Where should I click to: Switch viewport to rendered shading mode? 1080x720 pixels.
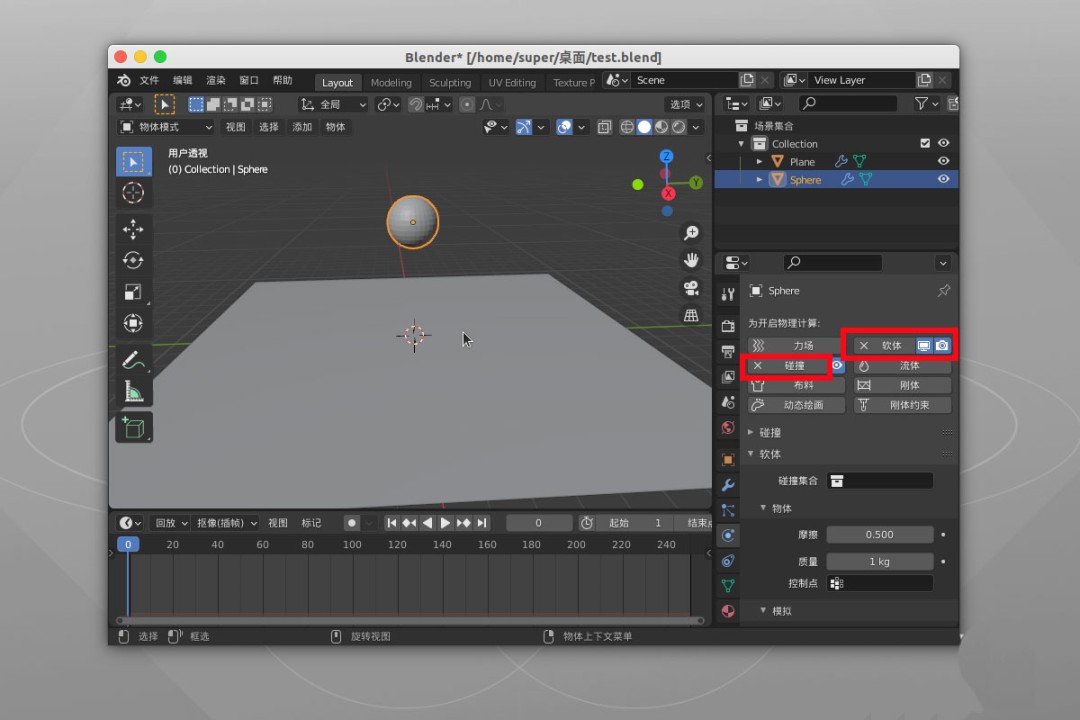[677, 127]
